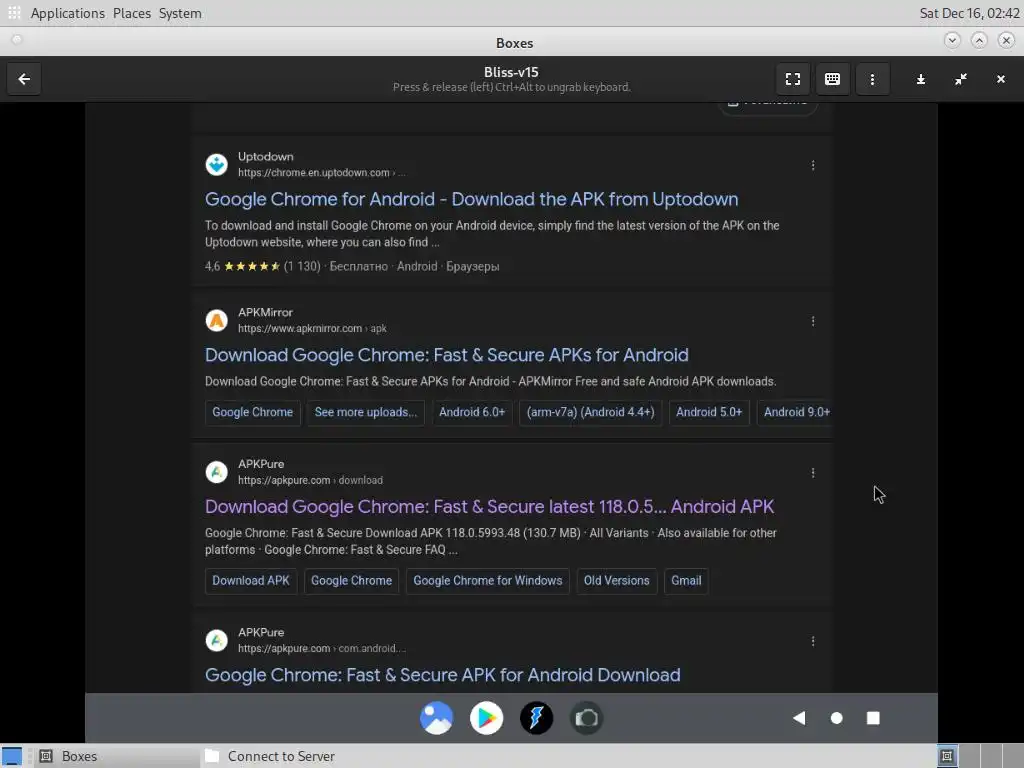The width and height of the screenshot is (1024, 768).
Task: Go back using Boxes back arrow
Action: click(24, 79)
